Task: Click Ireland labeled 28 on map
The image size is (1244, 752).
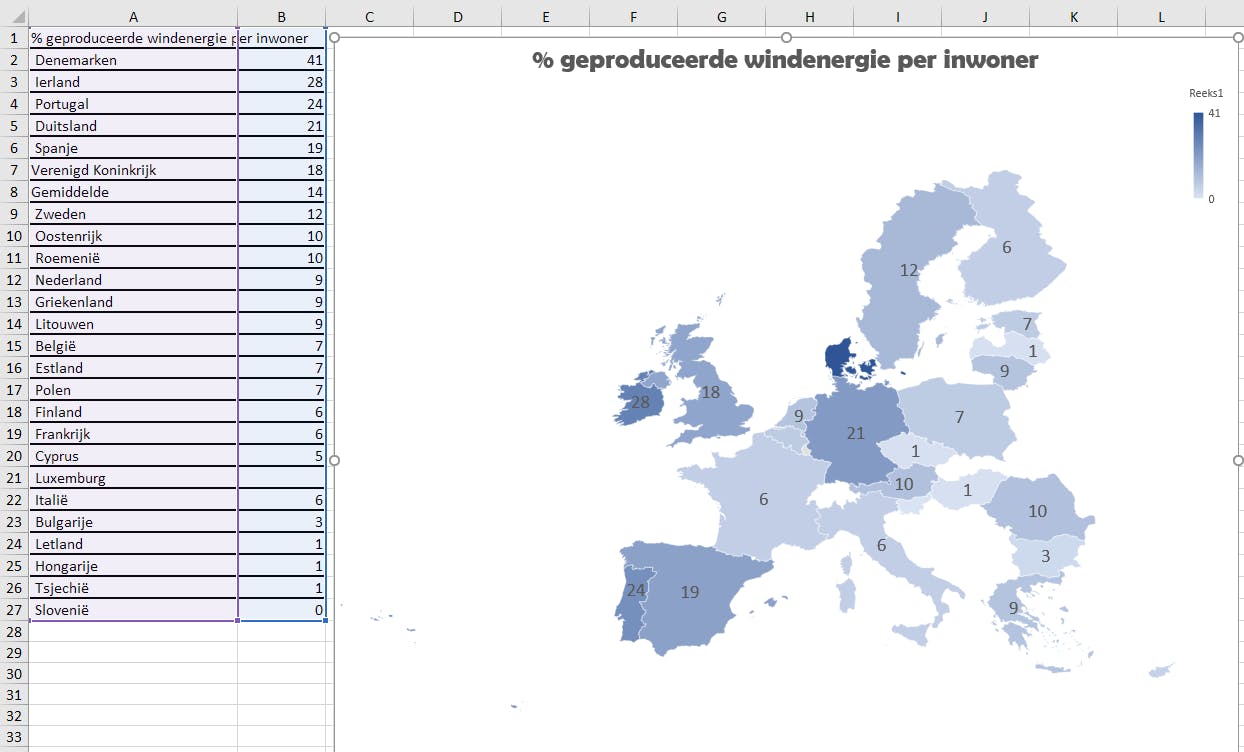Action: point(638,402)
